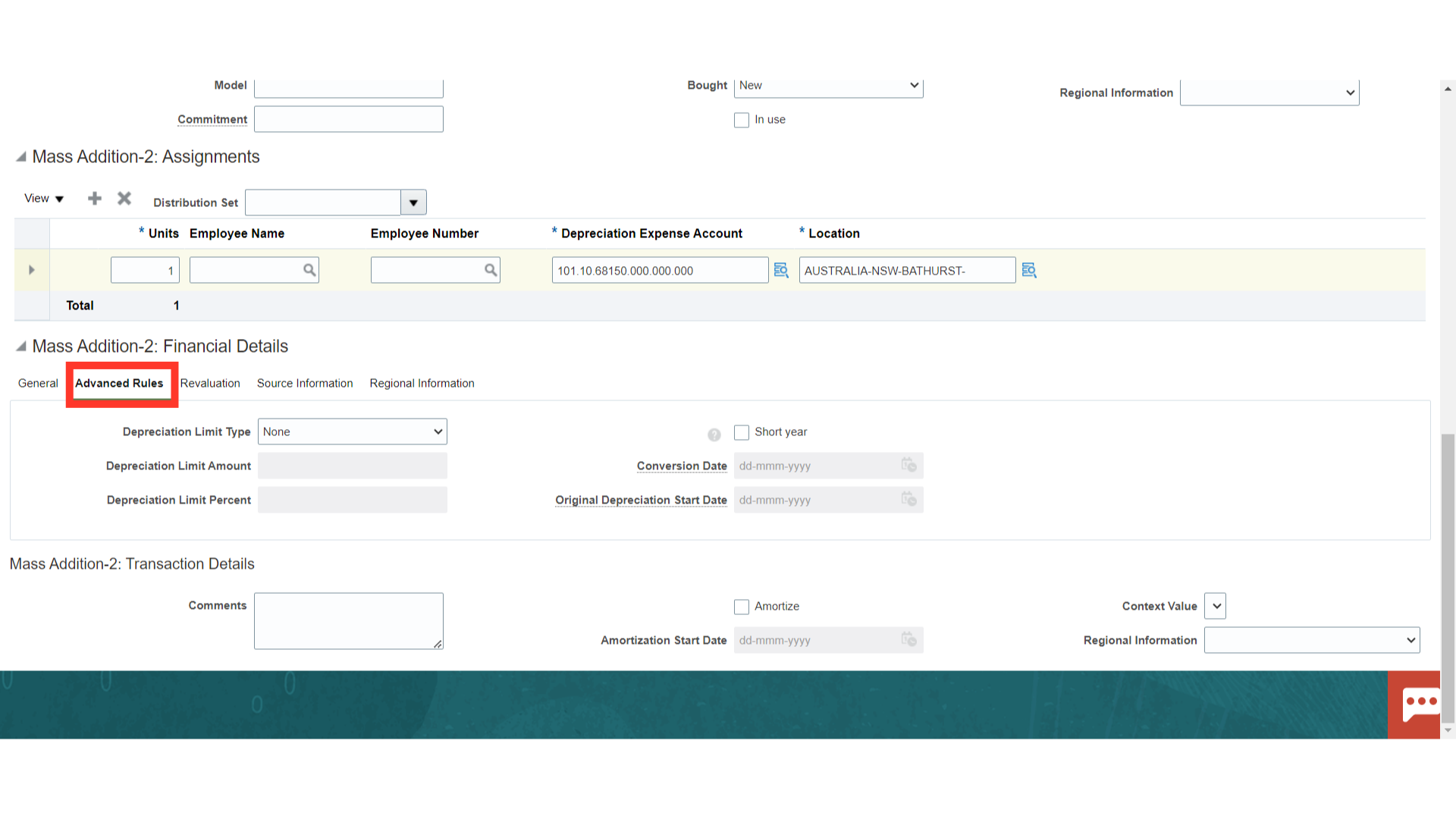Check the In use checkbox
Screen dimensions: 1456x819
742,120
